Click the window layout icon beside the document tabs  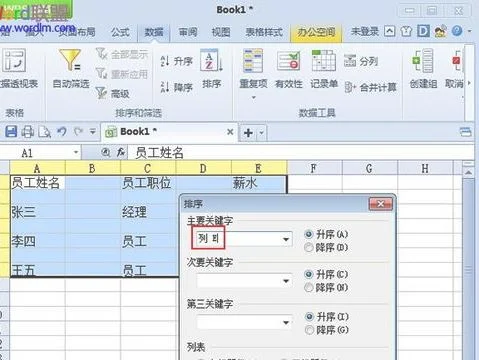[x=465, y=132]
